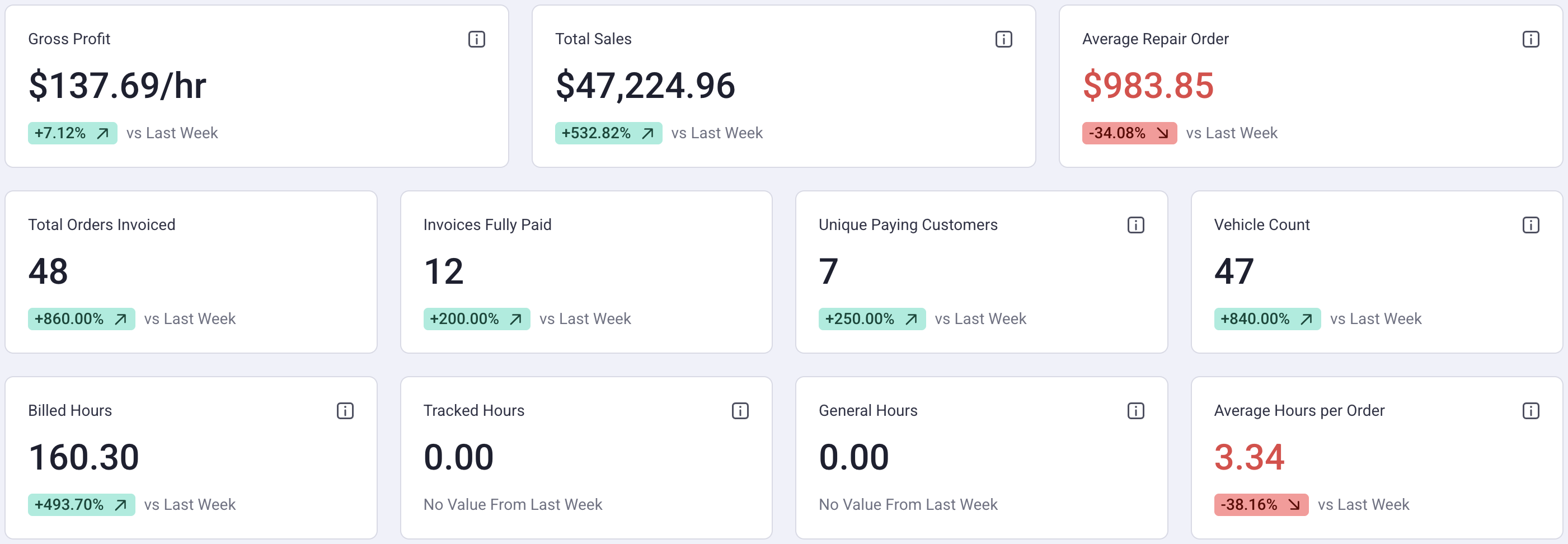Screen dimensions: 1568x544
Task: Click the Billed Hours title
Action: pos(70,410)
